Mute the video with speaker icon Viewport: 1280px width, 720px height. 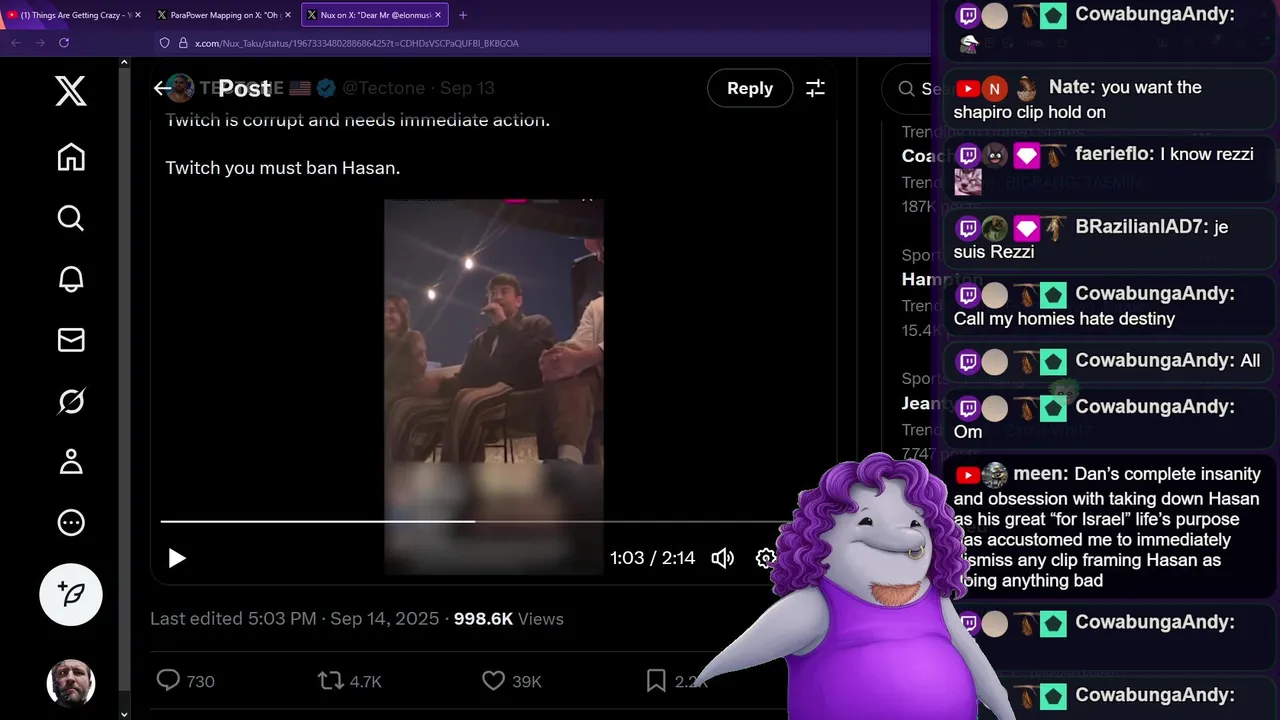click(x=722, y=558)
